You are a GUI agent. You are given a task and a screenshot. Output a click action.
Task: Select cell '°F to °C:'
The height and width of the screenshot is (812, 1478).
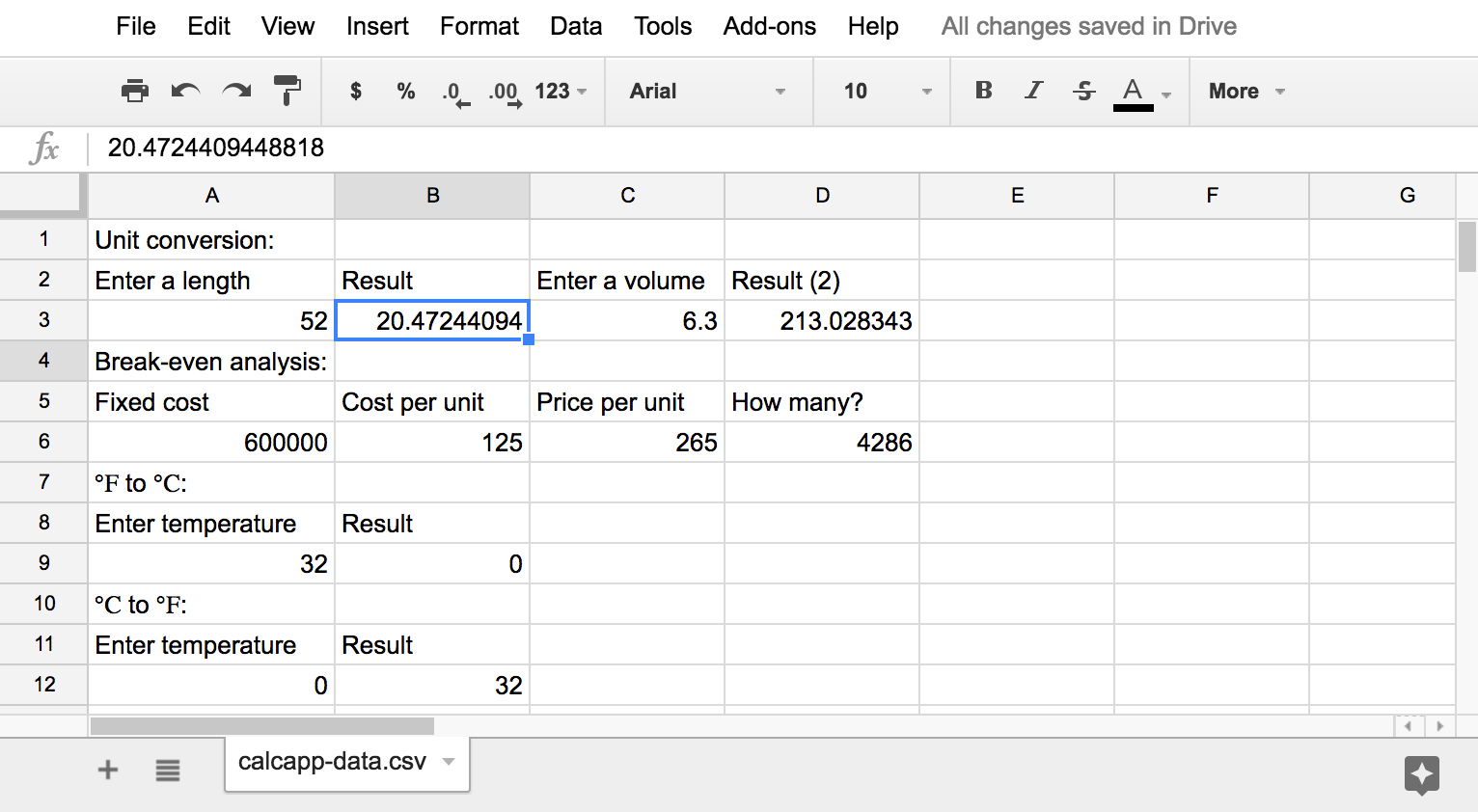click(x=211, y=482)
